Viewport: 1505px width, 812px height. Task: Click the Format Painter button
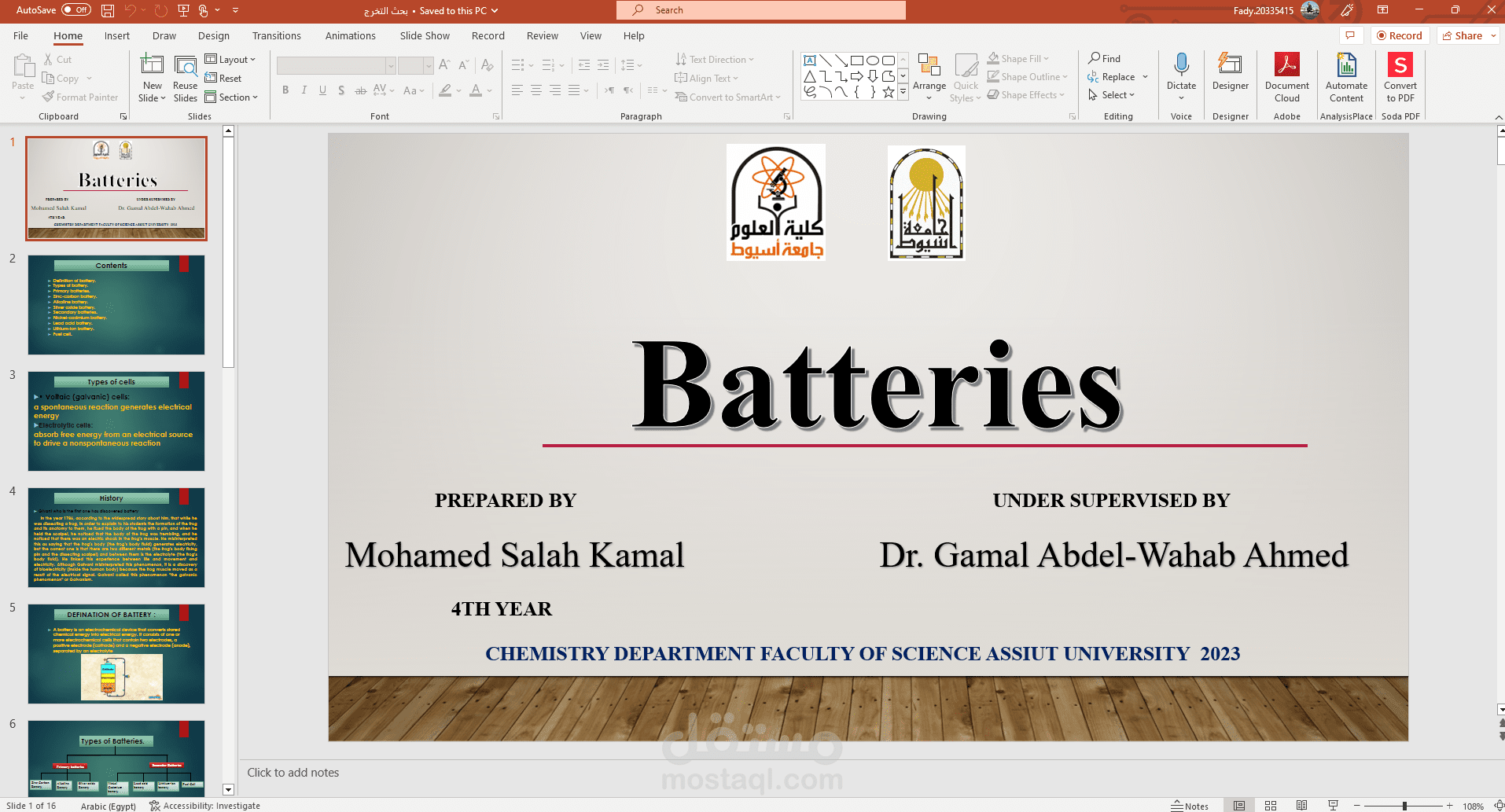[81, 97]
